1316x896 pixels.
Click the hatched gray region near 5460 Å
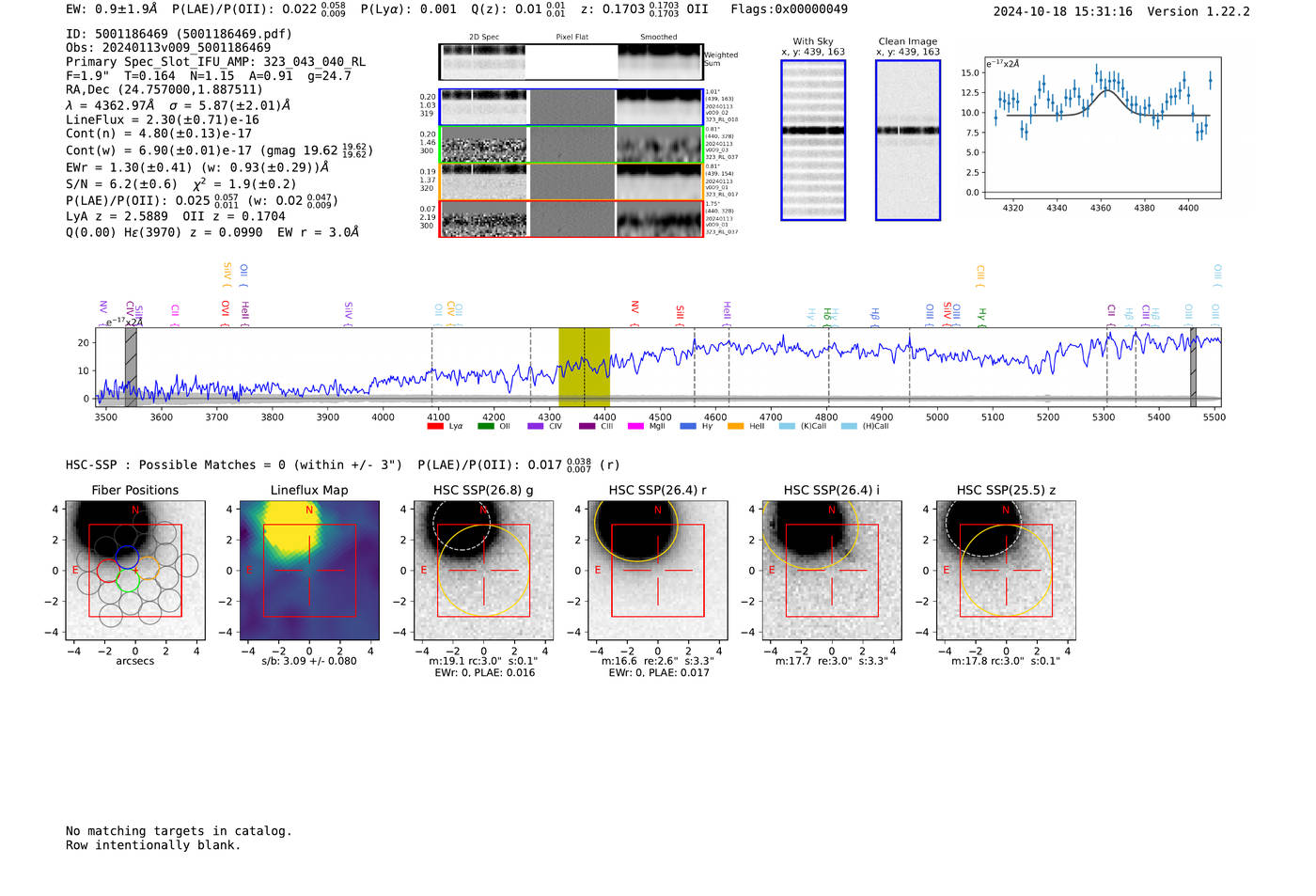[1194, 367]
